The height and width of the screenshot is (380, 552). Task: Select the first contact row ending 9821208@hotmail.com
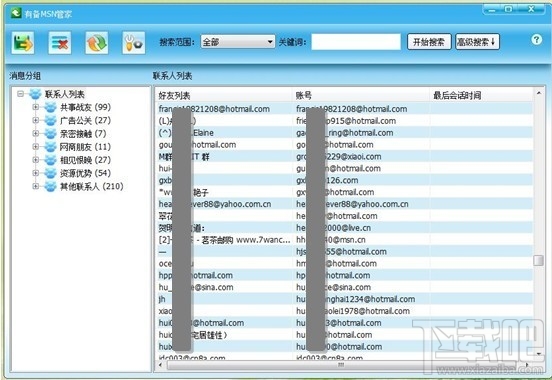(344, 109)
